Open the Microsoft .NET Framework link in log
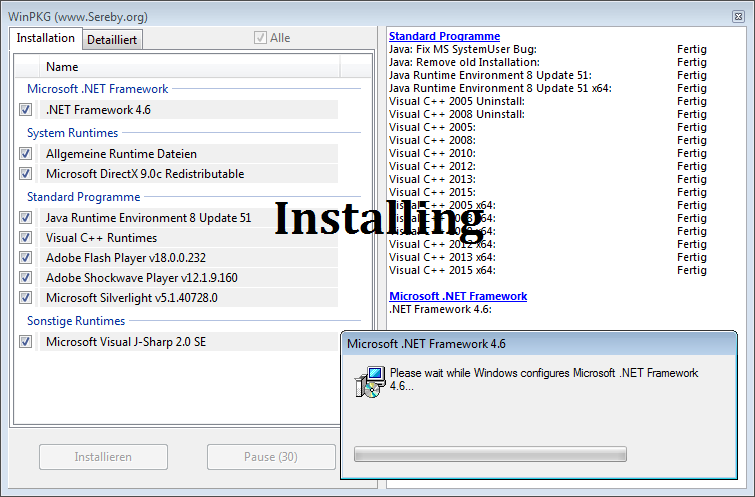Viewport: 755px width, 497px height. click(458, 296)
